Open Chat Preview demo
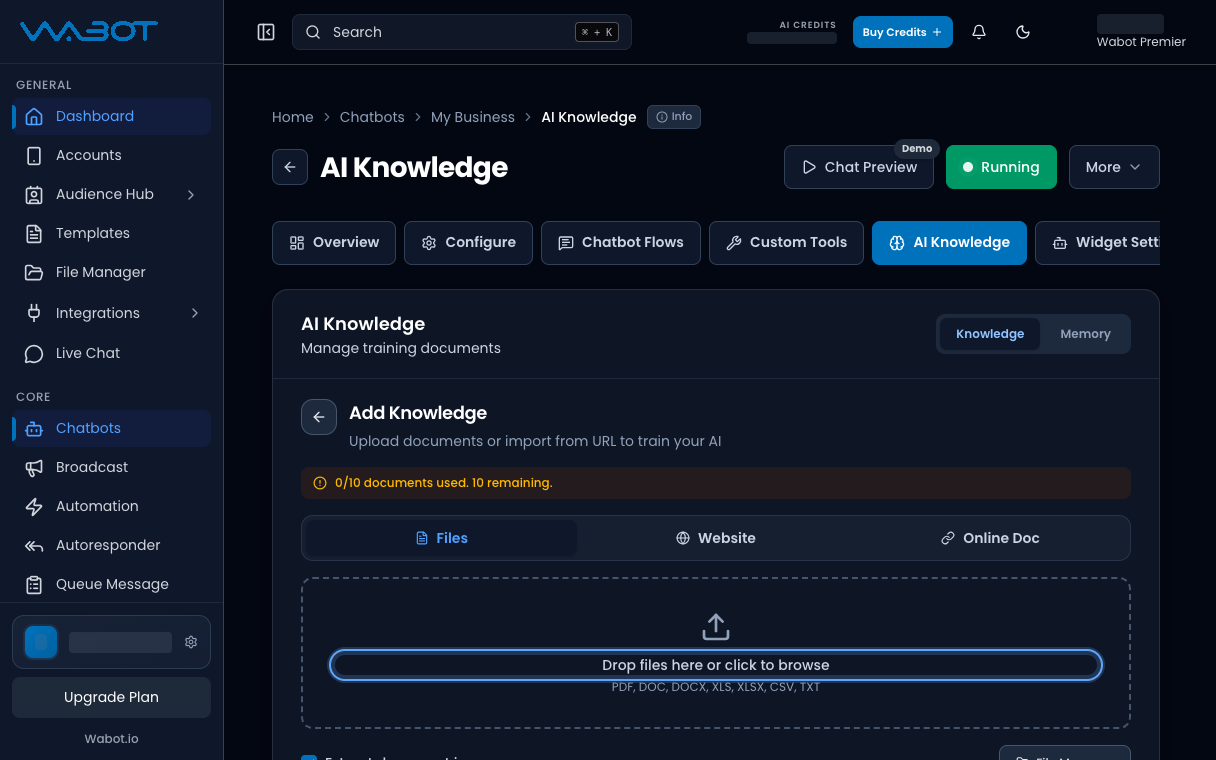The width and height of the screenshot is (1216, 760). pos(859,167)
